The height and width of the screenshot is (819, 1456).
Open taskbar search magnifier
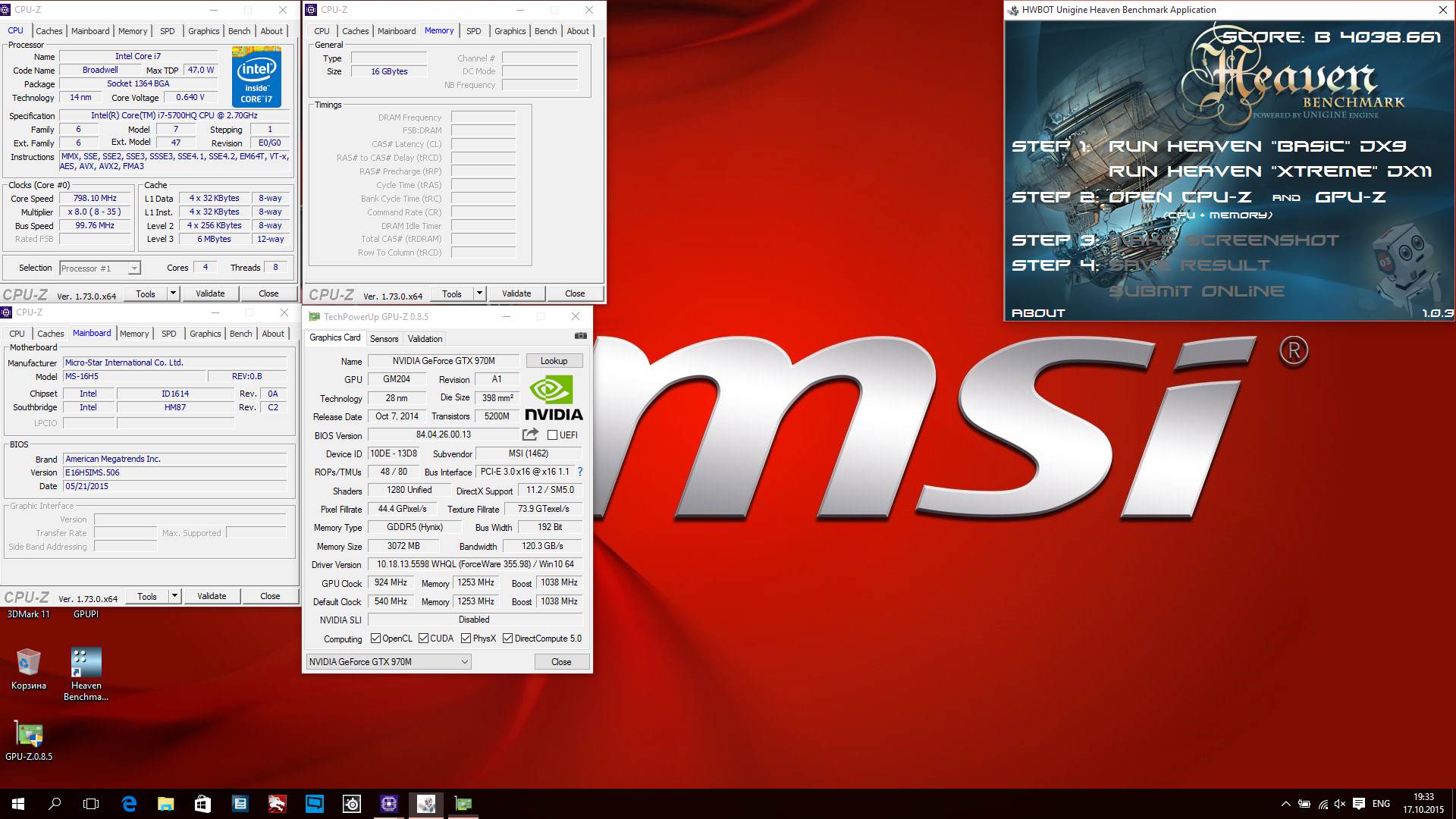[55, 804]
